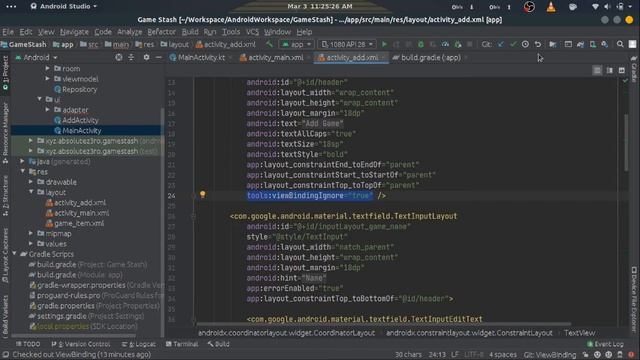
Task: Click the Wi-Fi icon in top bar
Action: point(595,7)
